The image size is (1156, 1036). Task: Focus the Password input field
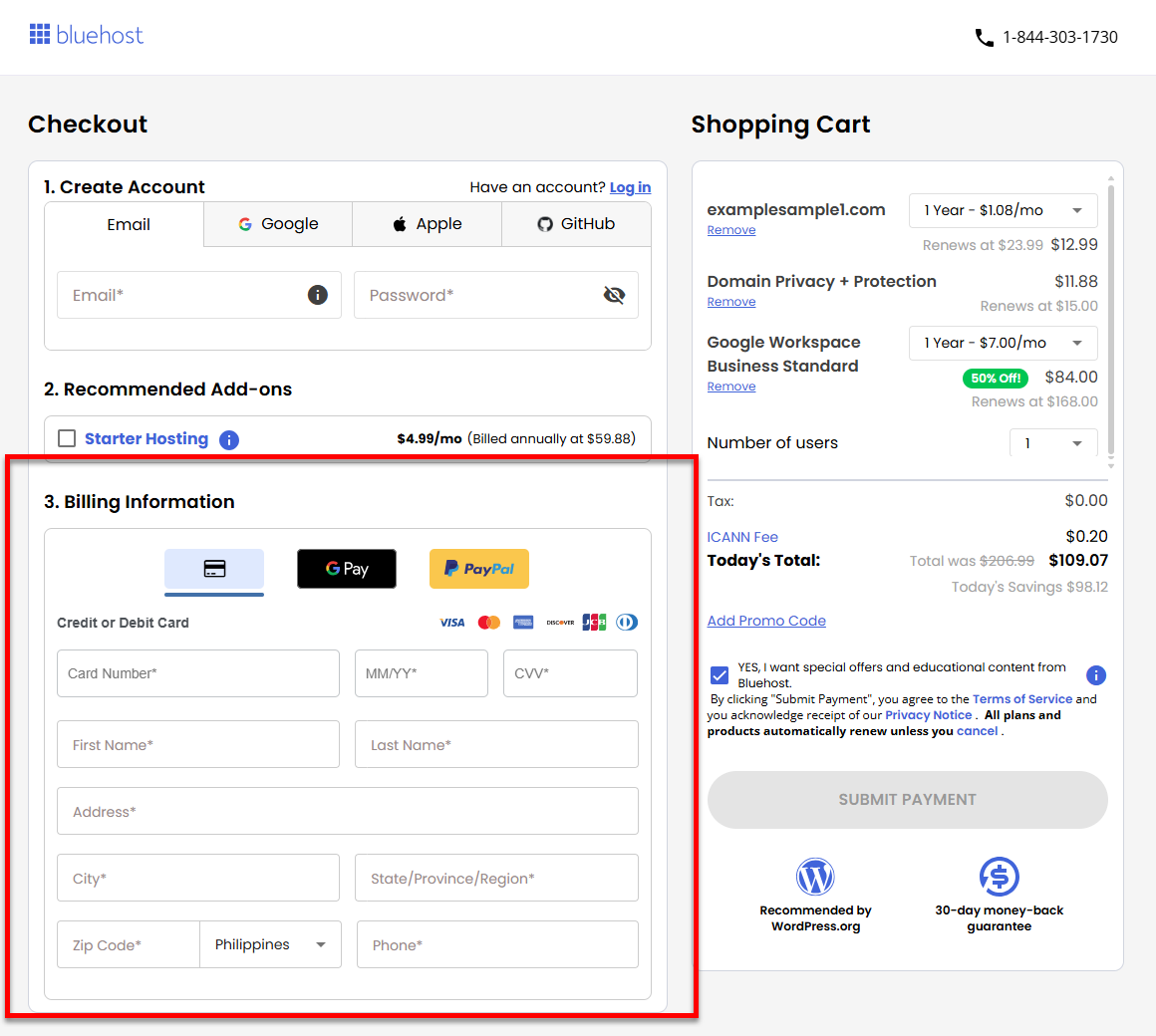[x=496, y=295]
